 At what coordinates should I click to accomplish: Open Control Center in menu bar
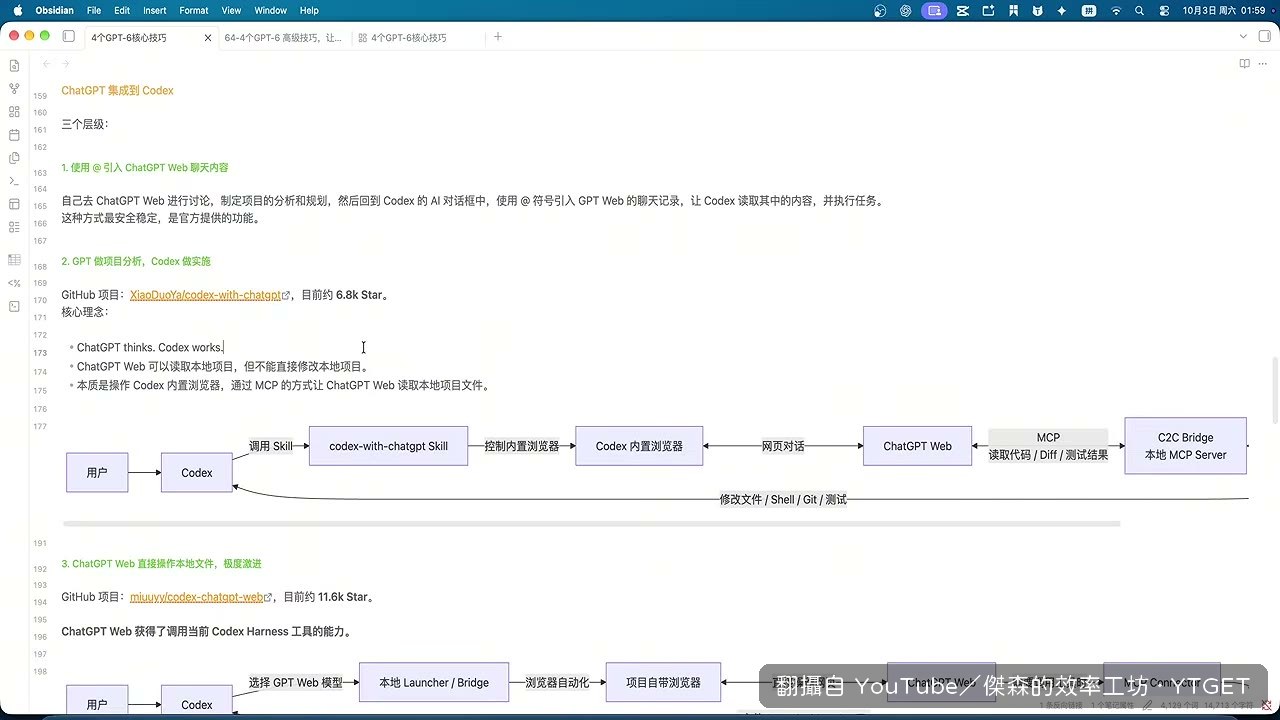(x=1164, y=10)
